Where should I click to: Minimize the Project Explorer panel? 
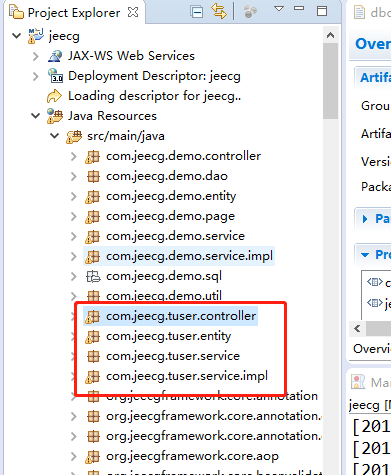(299, 9)
